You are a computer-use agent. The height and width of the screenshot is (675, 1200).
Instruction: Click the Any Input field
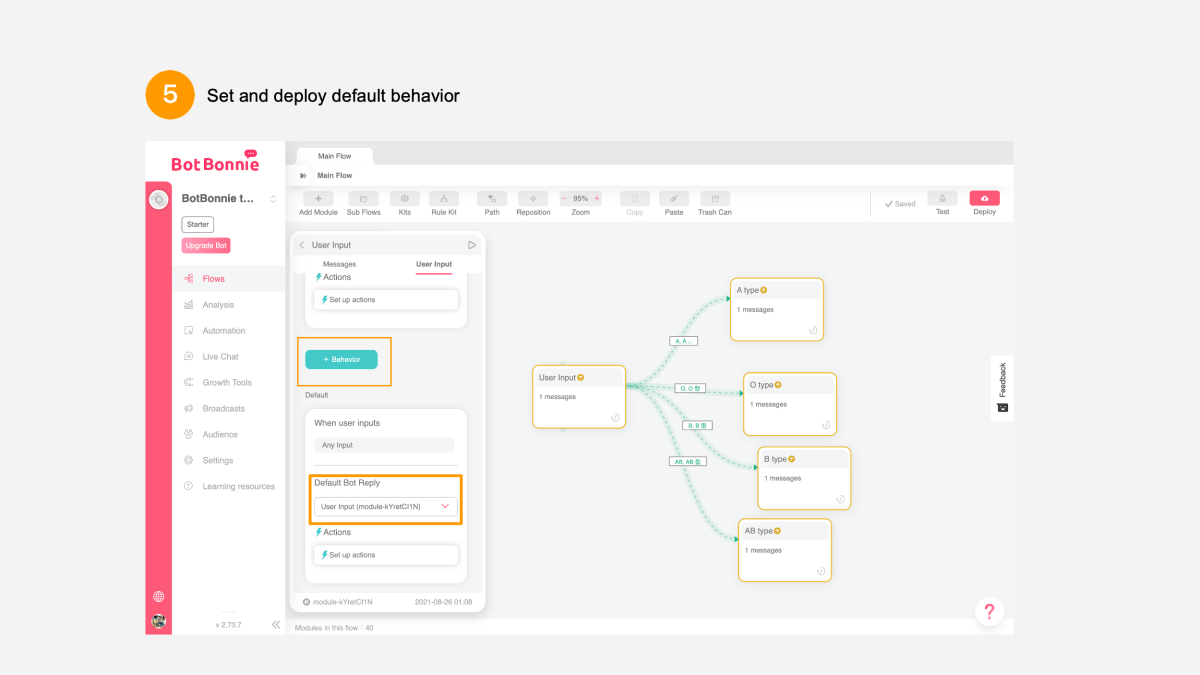point(384,445)
